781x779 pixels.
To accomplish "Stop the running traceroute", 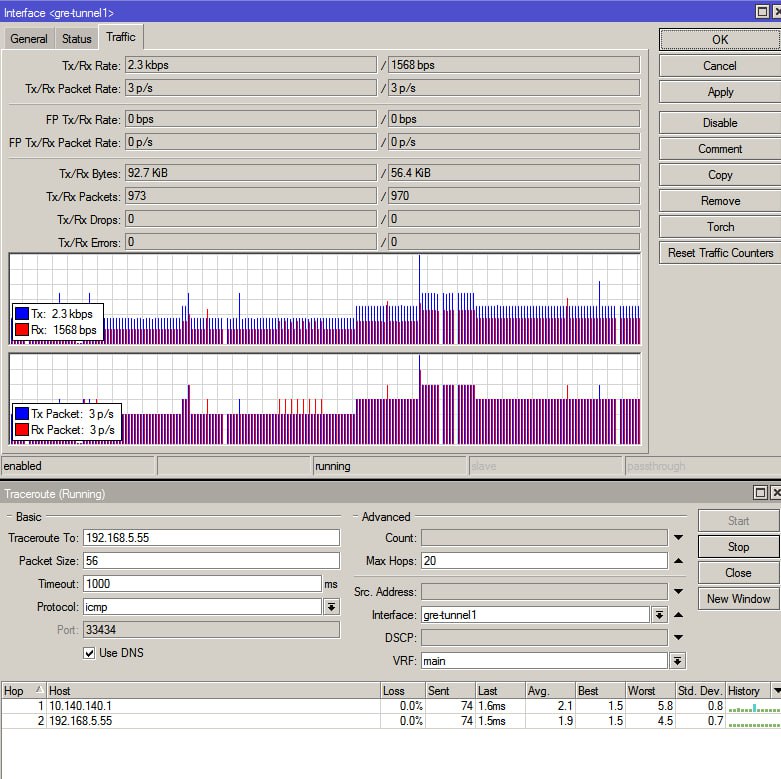I will [x=738, y=547].
